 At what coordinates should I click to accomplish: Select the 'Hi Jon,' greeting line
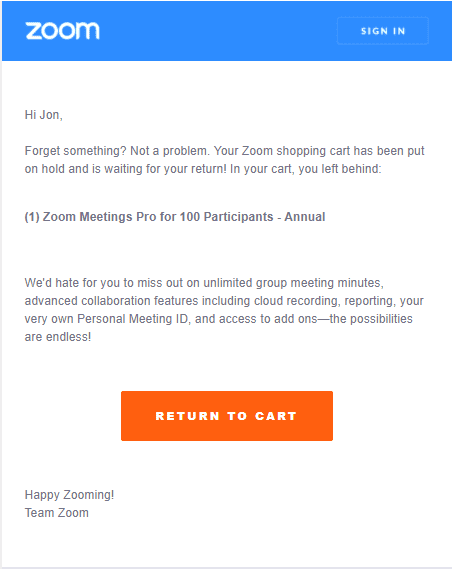[44, 115]
